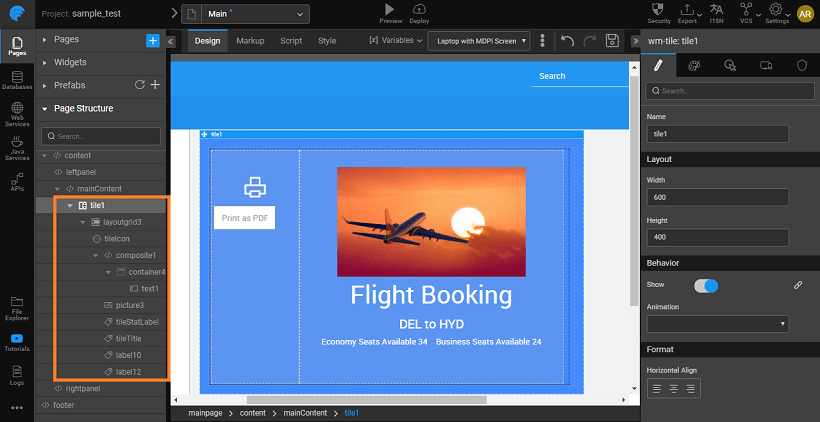
Task: Open the Animation dropdown
Action: [717, 324]
